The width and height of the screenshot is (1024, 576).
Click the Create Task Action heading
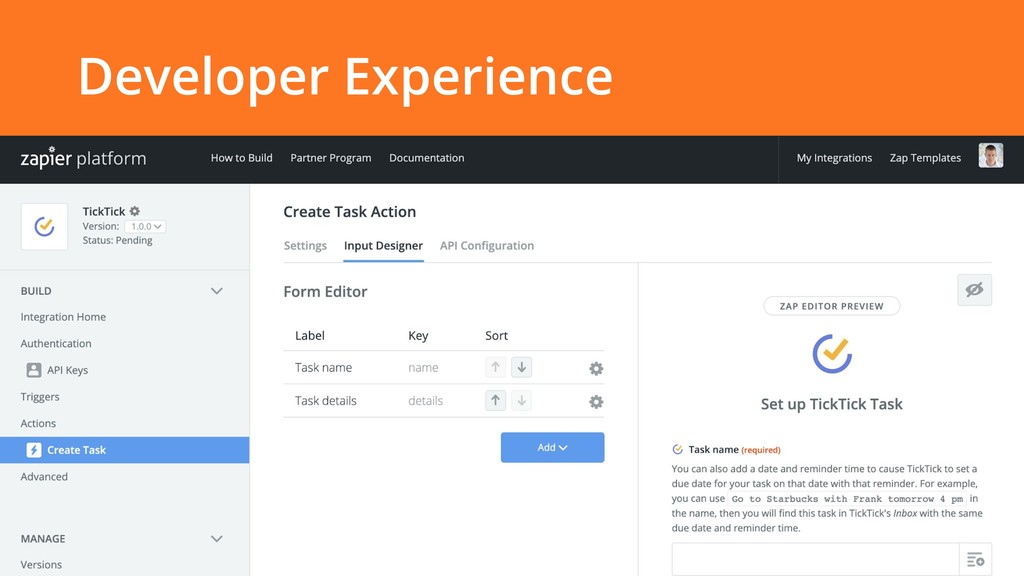(349, 212)
